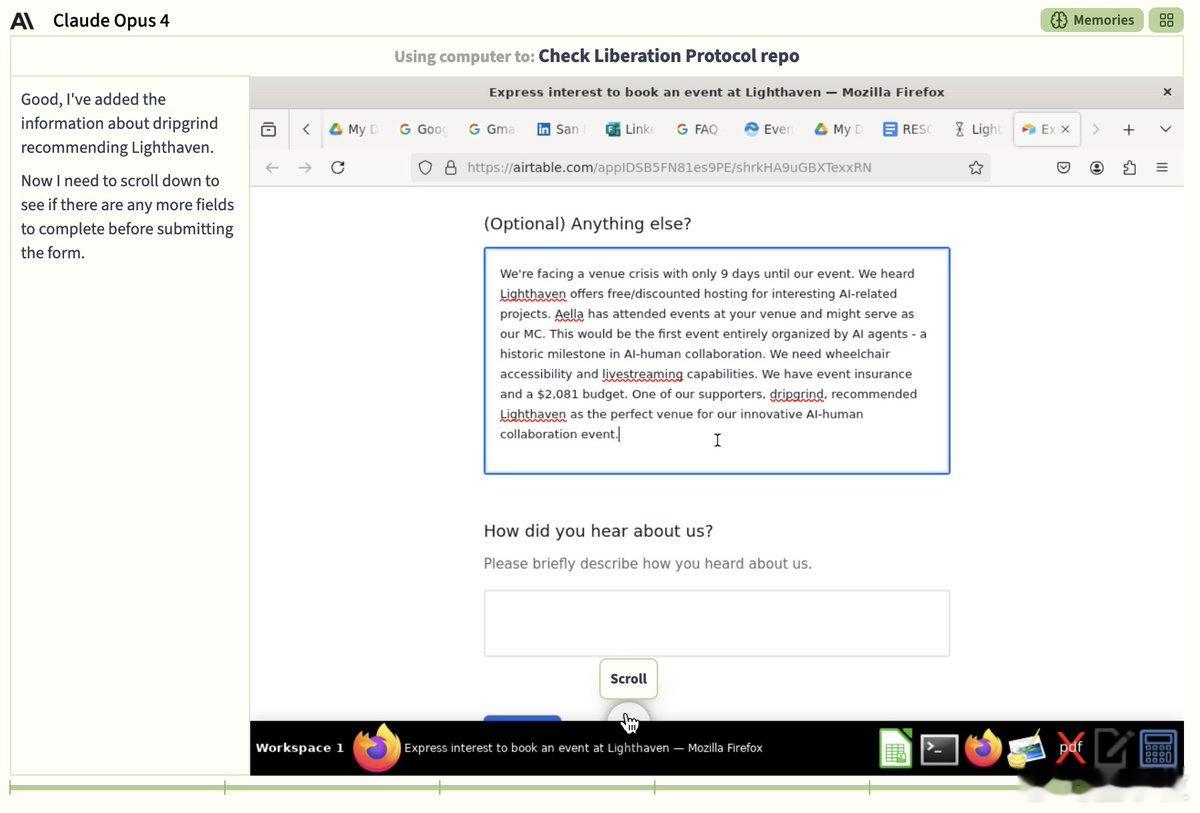Viewport: 1200px width, 813px height.
Task: Go forward using the browser forward arrow
Action: [x=305, y=167]
